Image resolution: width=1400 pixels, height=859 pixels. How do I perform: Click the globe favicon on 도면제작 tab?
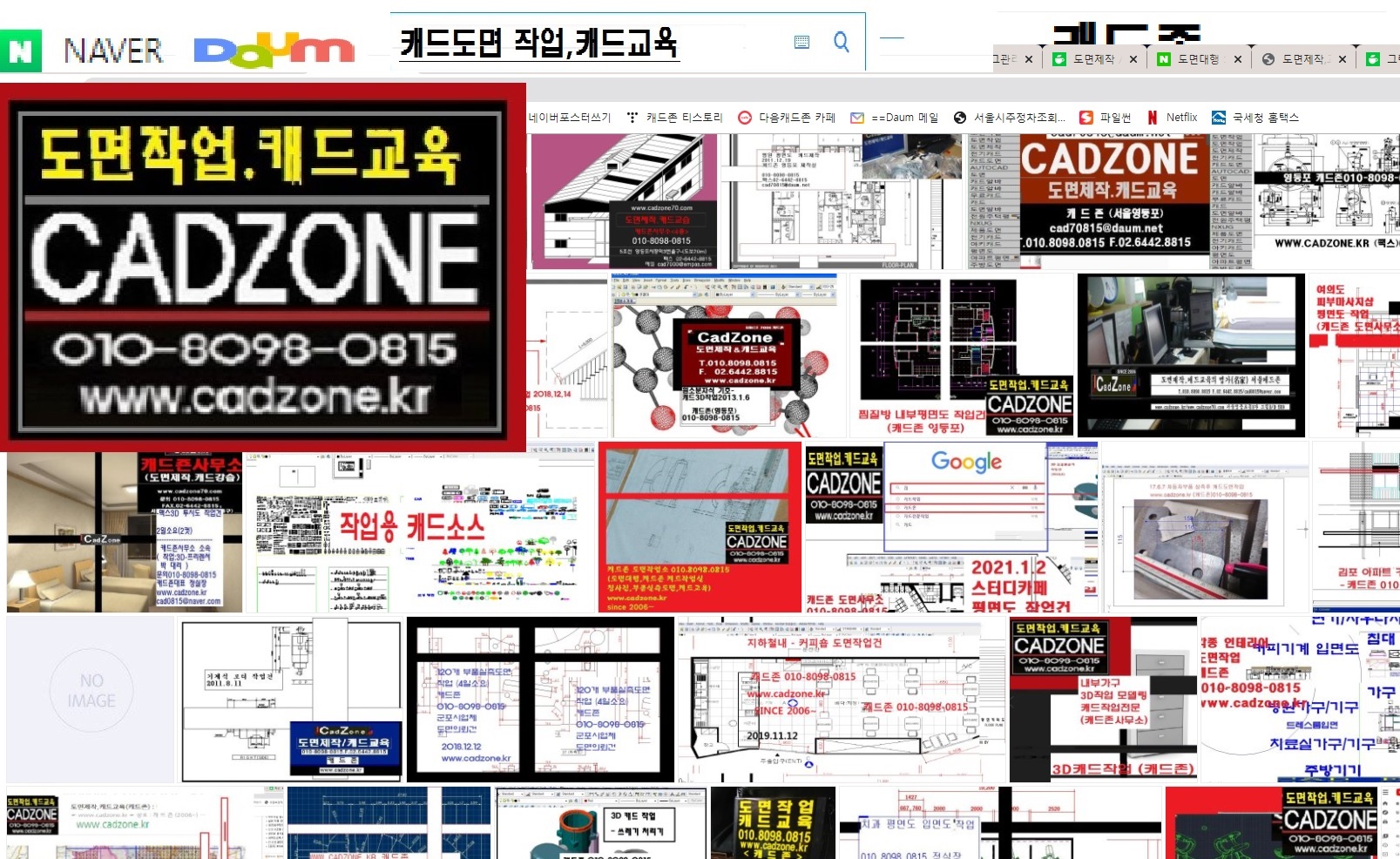[x=1268, y=59]
